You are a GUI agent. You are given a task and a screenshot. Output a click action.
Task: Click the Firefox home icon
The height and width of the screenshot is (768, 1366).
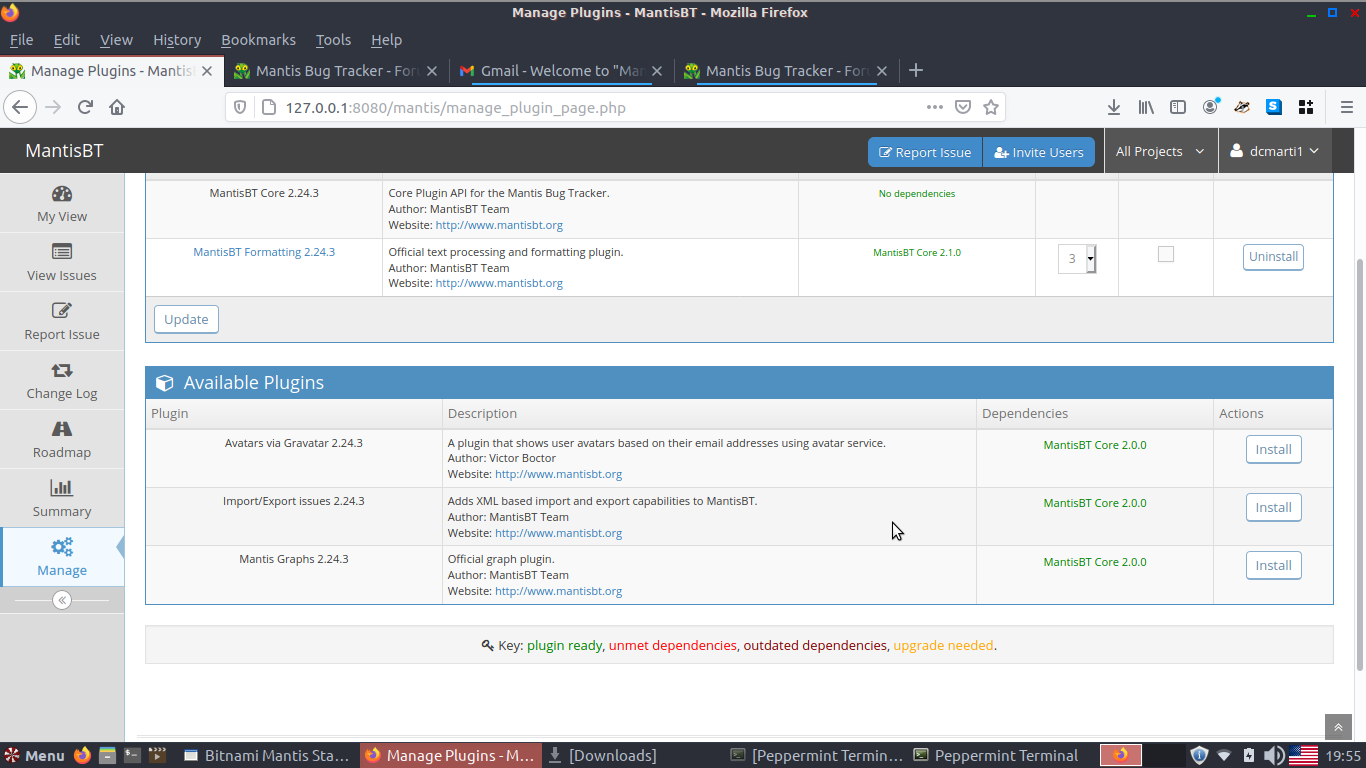[x=117, y=107]
